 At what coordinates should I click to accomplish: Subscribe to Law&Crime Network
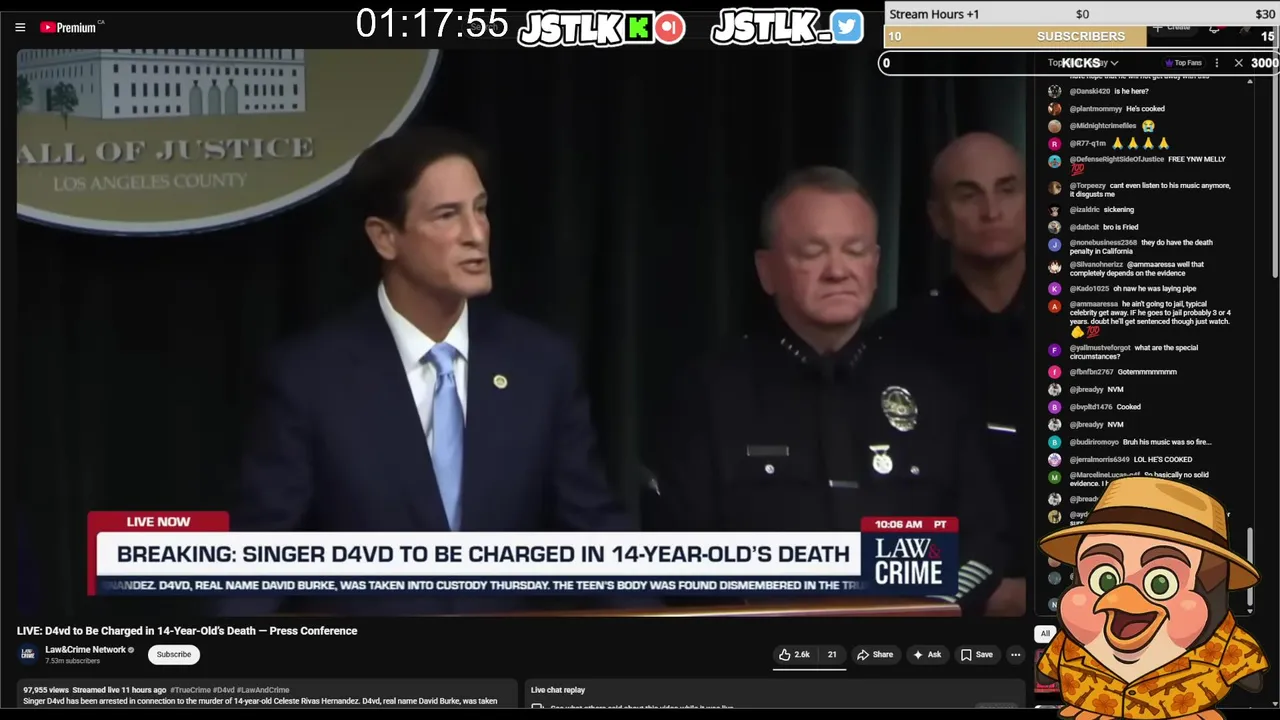[173, 655]
